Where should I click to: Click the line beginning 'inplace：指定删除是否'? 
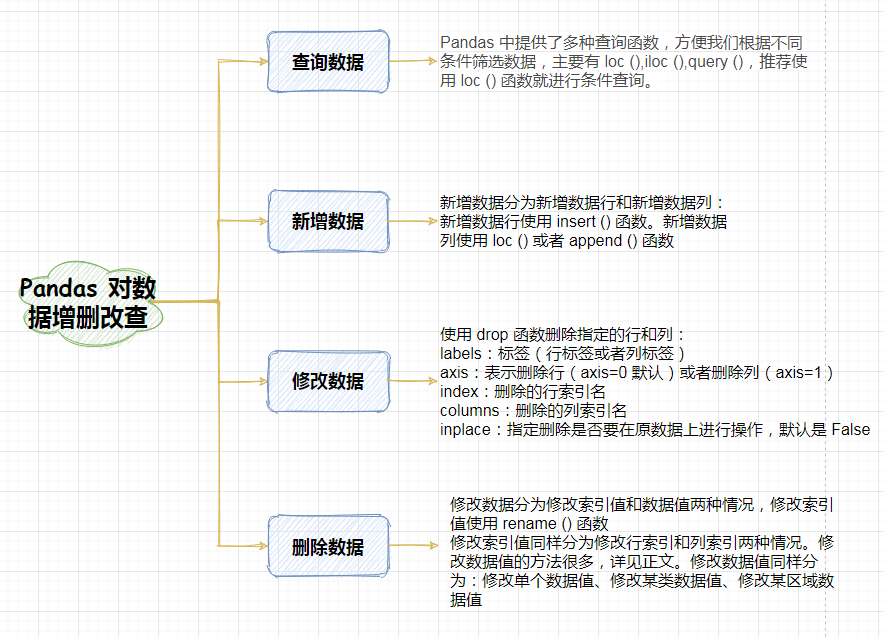(655, 430)
